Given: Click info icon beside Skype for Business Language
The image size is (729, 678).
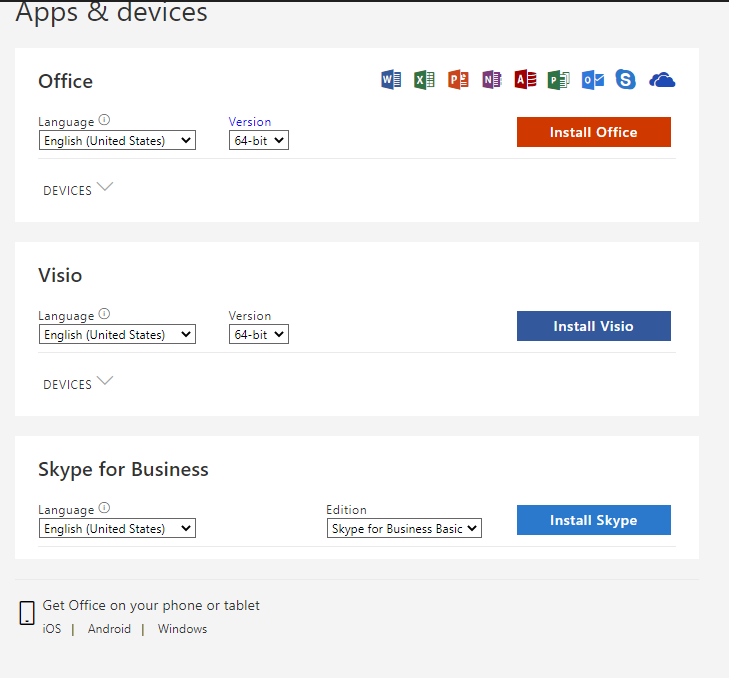Looking at the screenshot, I should tap(104, 508).
